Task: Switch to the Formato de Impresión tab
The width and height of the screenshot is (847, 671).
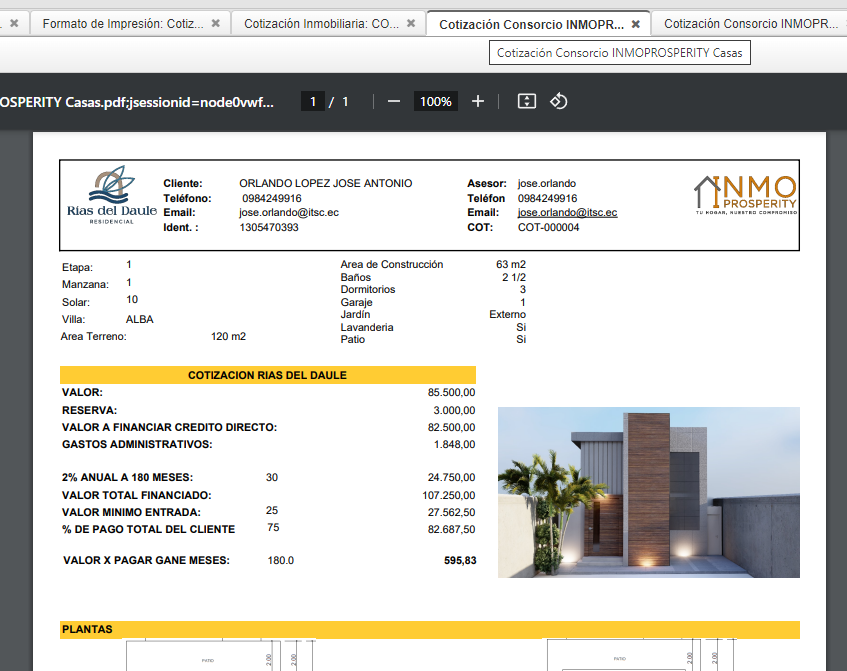Action: (123, 23)
